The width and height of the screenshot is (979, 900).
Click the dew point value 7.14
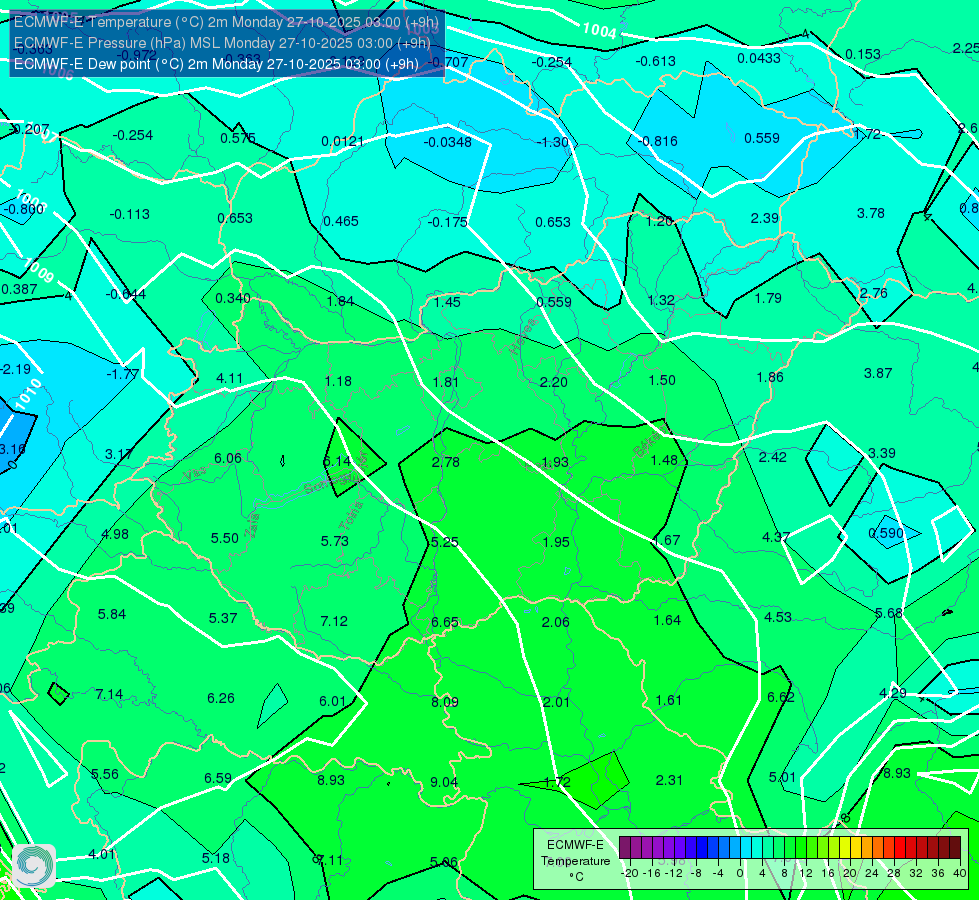[109, 694]
